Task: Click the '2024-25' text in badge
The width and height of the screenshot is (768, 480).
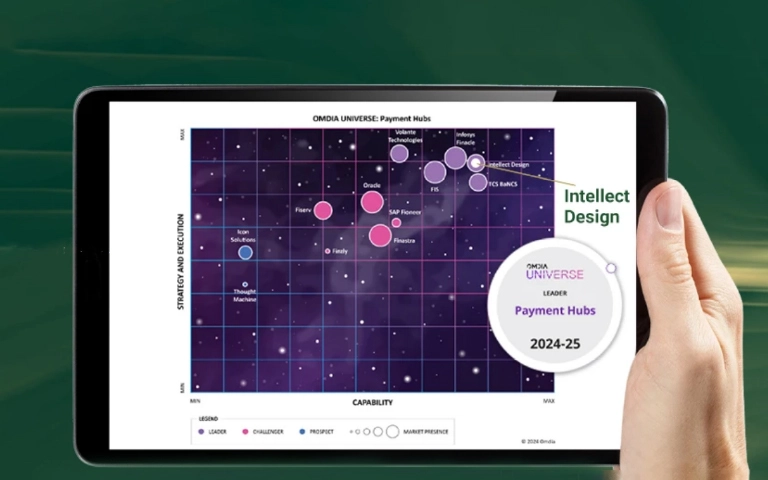Action: pyautogui.click(x=555, y=344)
